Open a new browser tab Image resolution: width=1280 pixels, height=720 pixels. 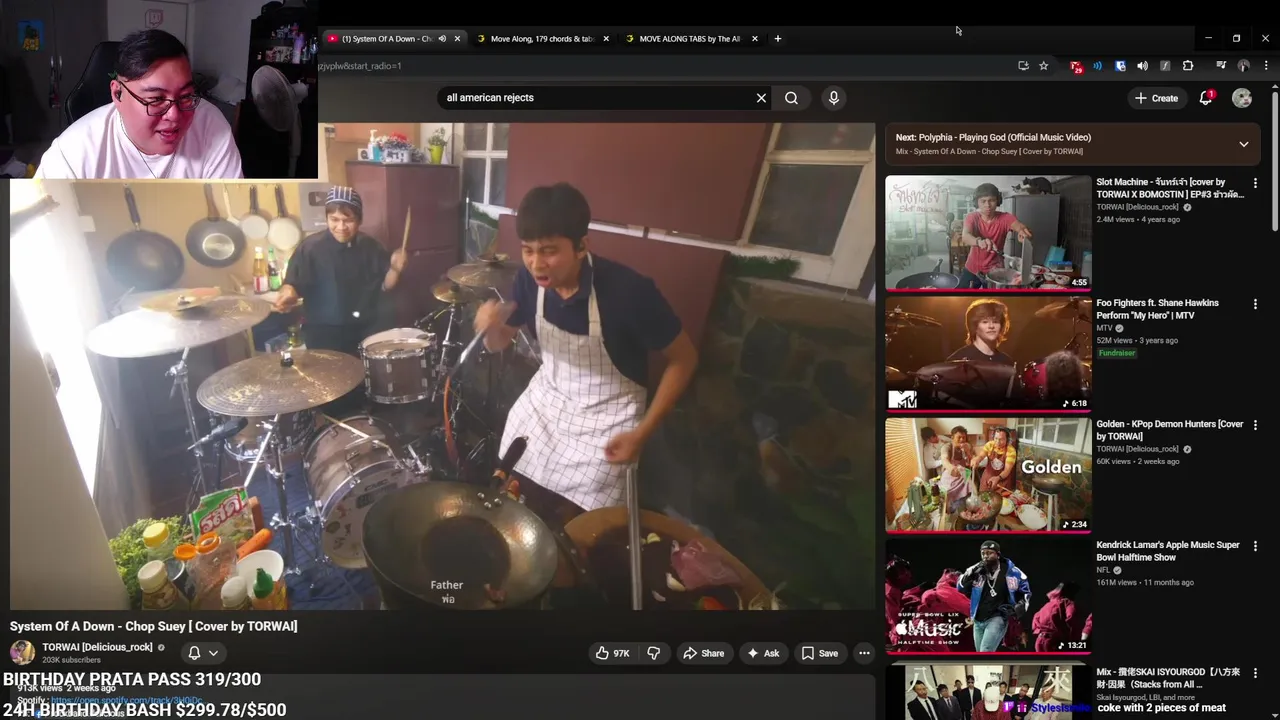[778, 39]
